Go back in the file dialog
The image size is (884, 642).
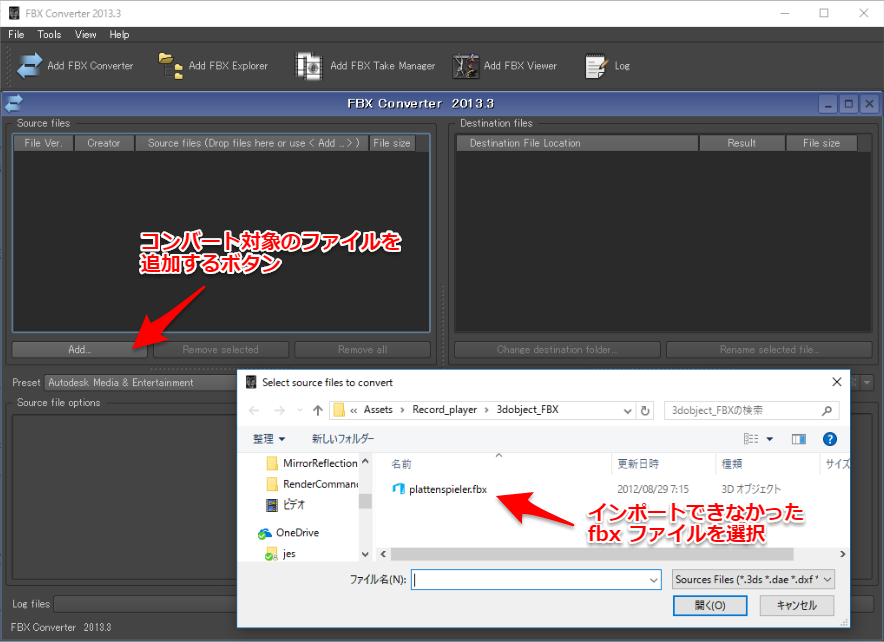tap(254, 410)
